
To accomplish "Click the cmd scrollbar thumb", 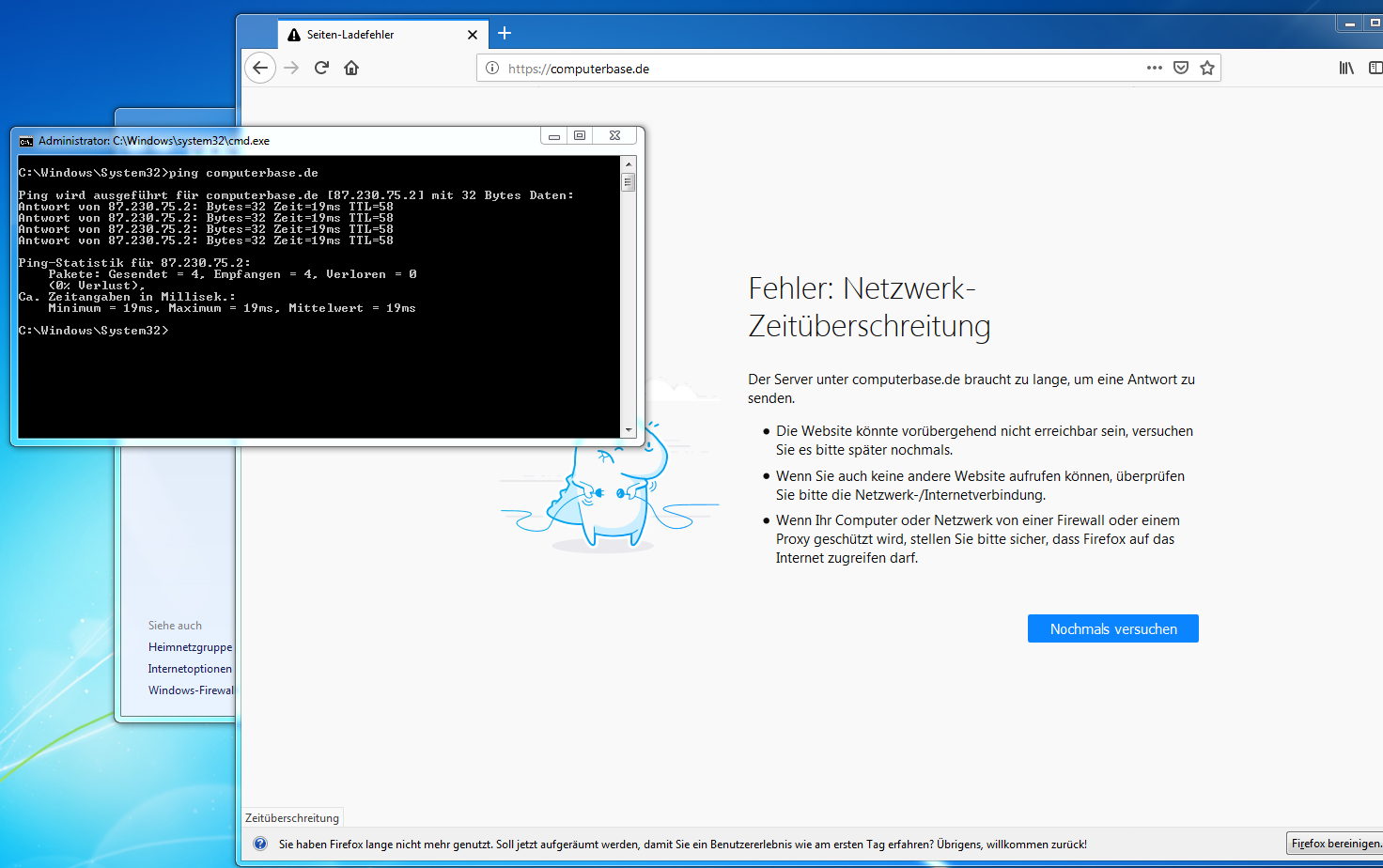I will (x=629, y=182).
